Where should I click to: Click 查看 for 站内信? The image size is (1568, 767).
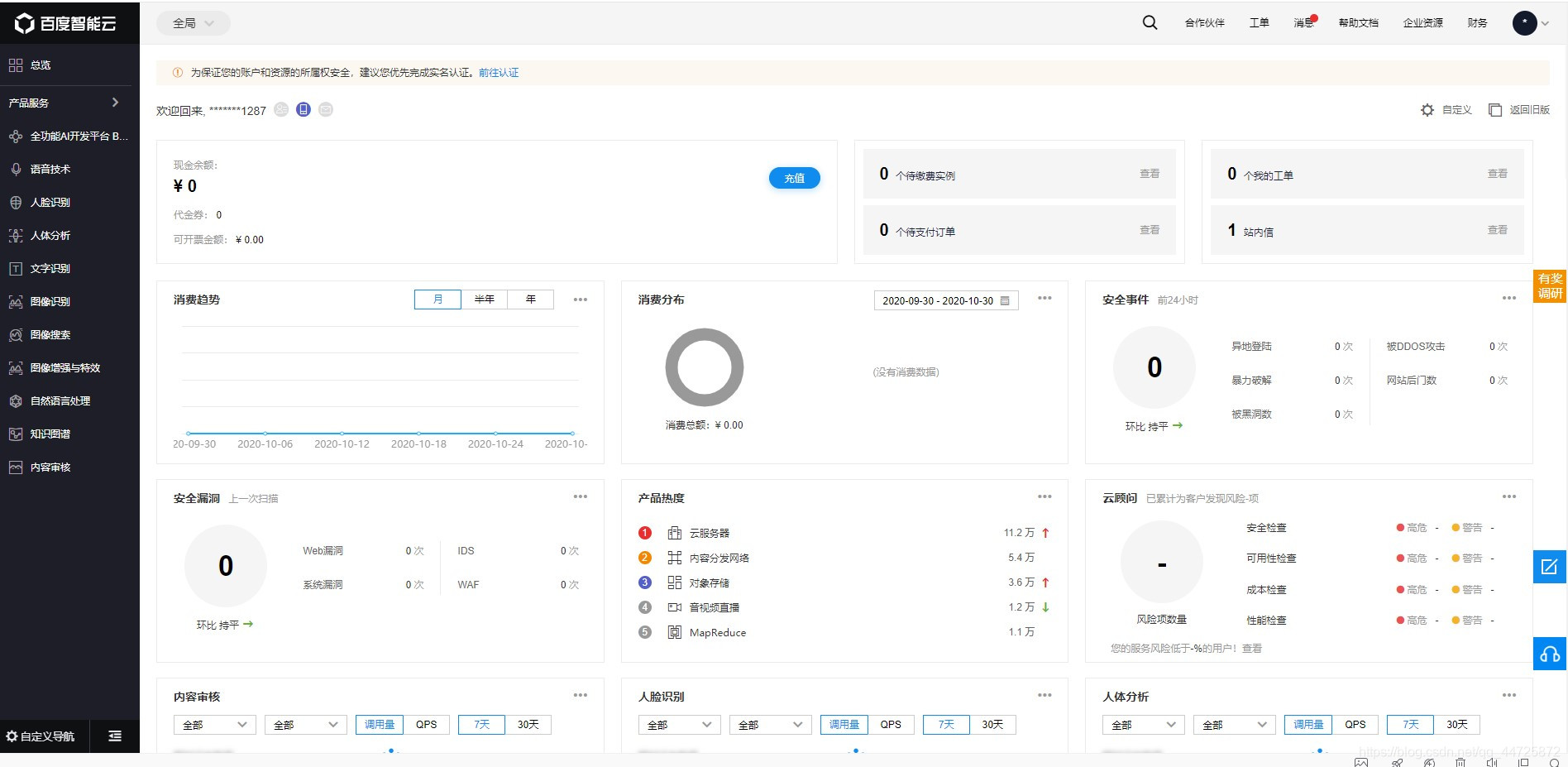point(1497,230)
